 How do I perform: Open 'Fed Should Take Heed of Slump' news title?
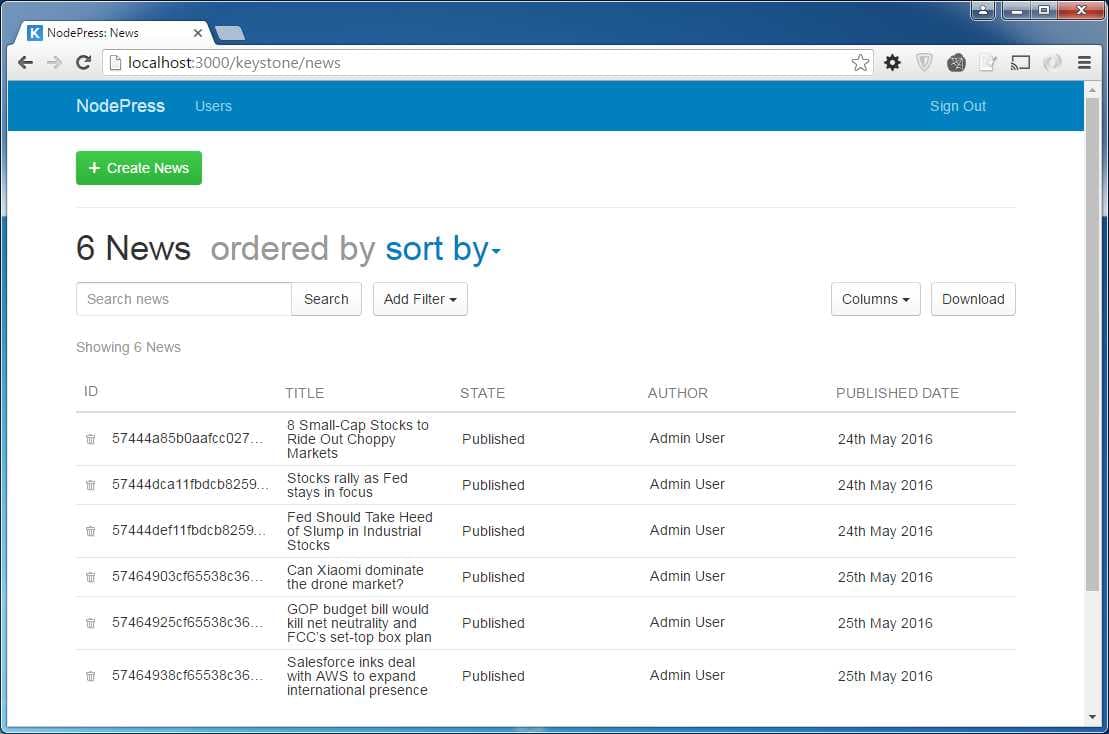[359, 531]
